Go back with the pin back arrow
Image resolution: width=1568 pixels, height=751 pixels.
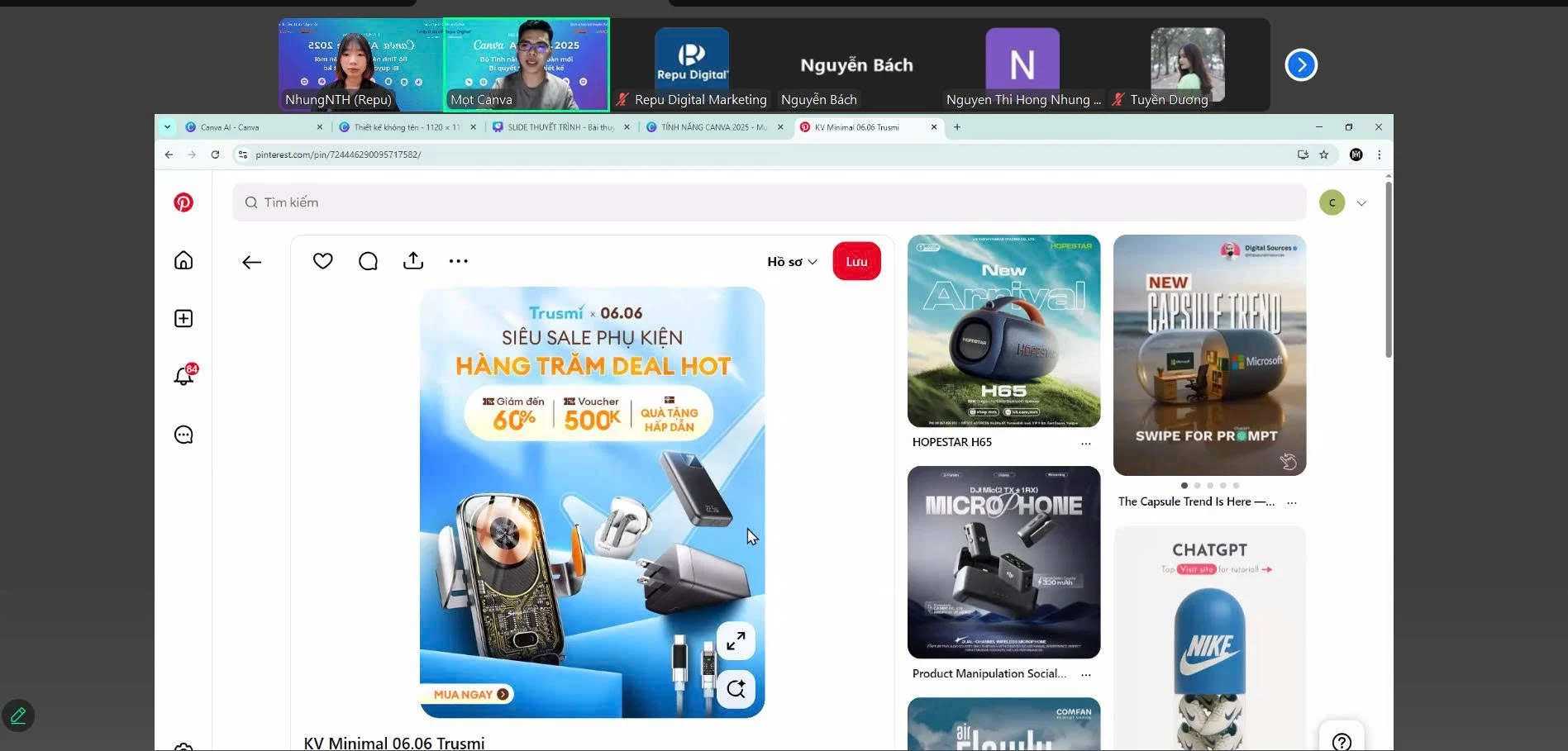pyautogui.click(x=251, y=262)
